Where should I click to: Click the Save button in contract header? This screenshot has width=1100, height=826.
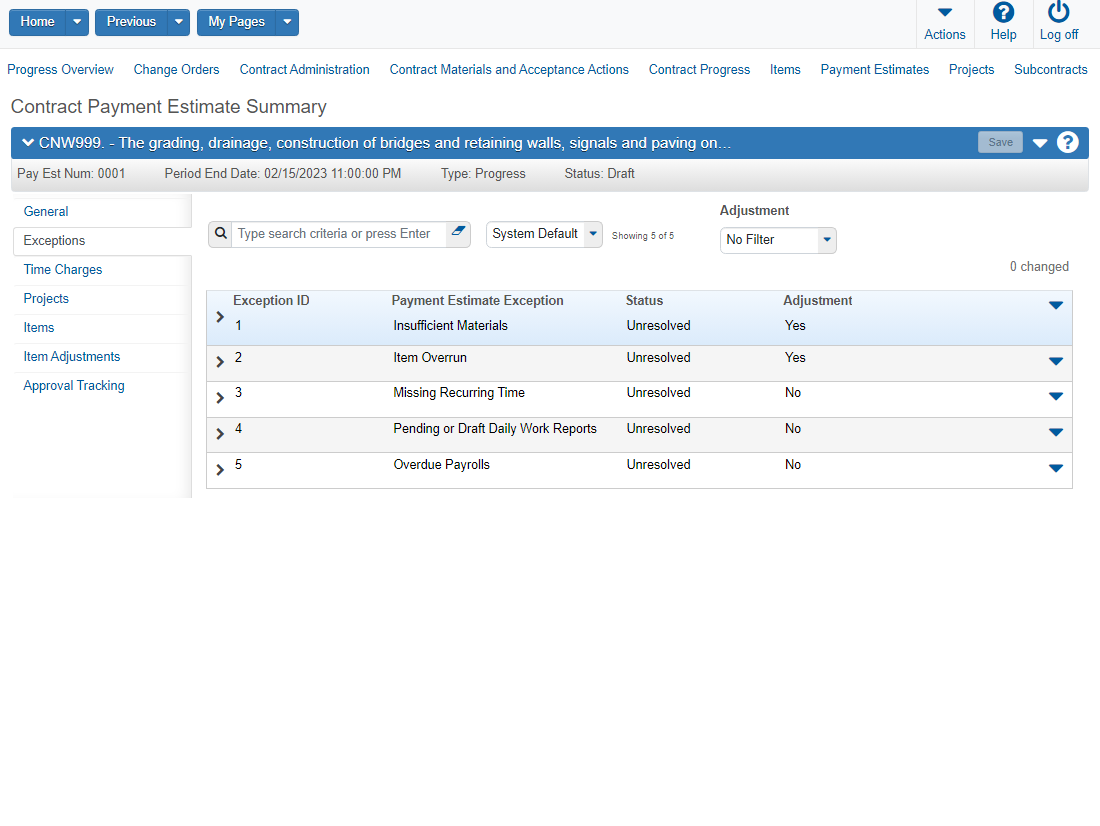coord(1000,142)
